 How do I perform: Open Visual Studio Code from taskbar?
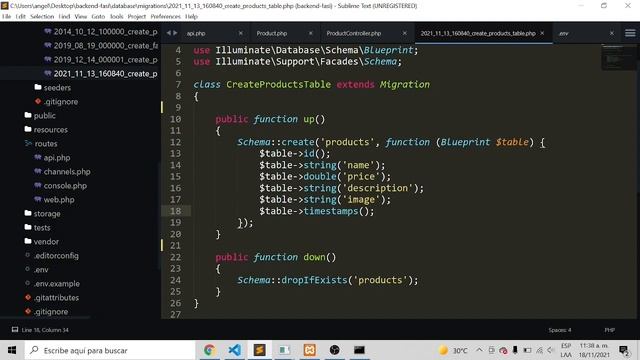[234, 350]
